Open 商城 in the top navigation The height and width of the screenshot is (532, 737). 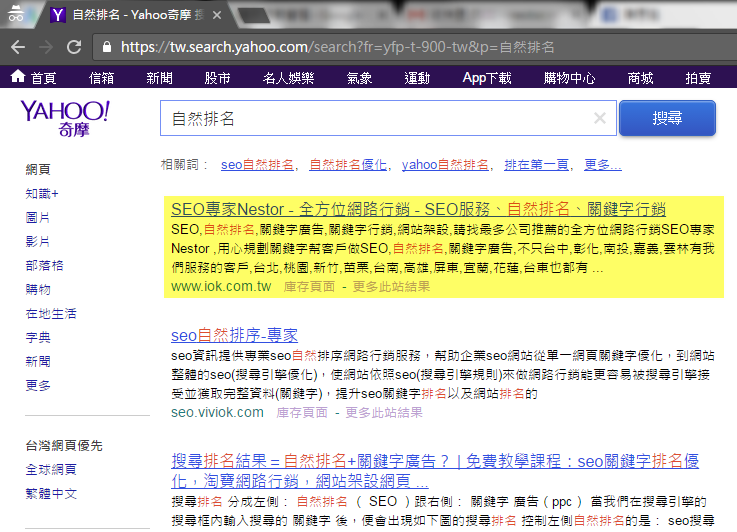640,78
